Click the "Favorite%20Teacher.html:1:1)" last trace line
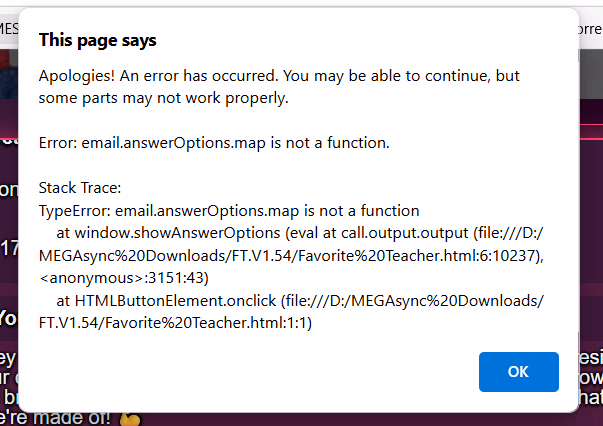 coord(175,323)
